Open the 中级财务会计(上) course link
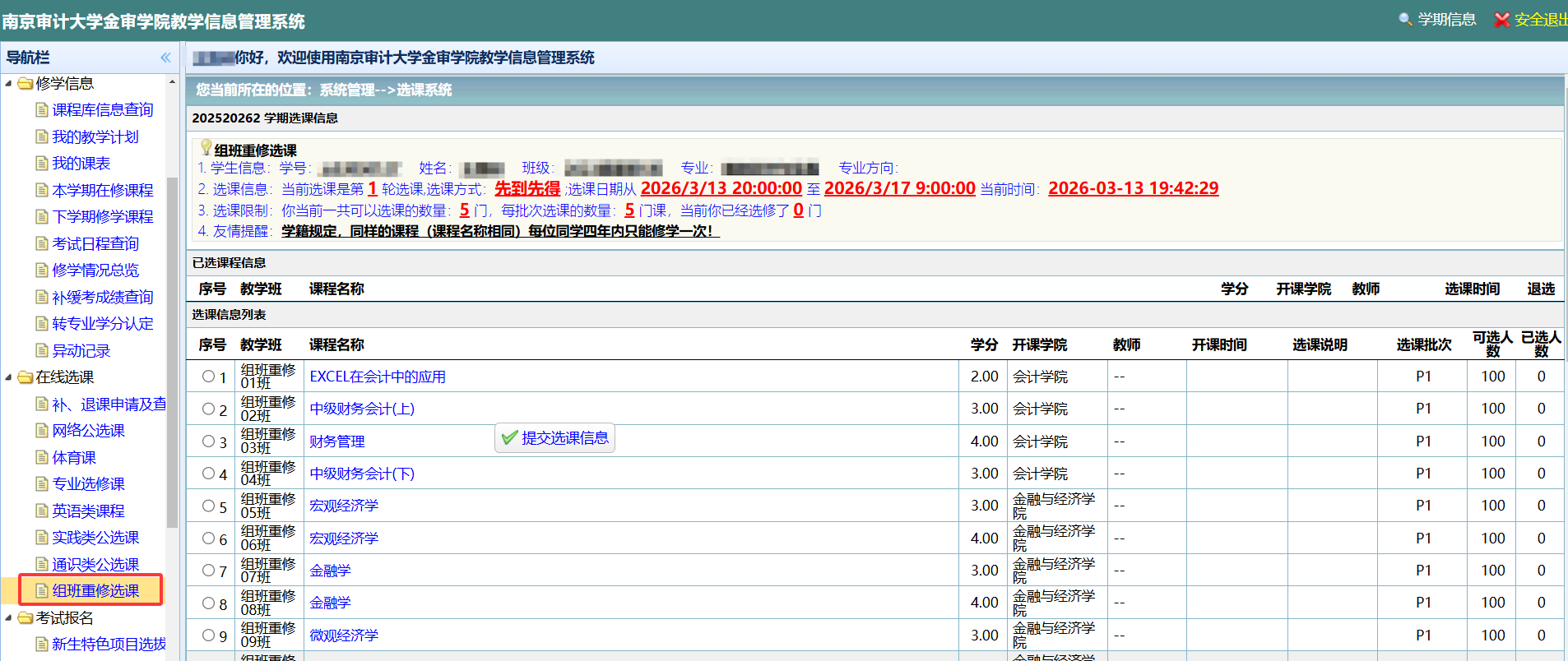The width and height of the screenshot is (1568, 661). point(362,409)
